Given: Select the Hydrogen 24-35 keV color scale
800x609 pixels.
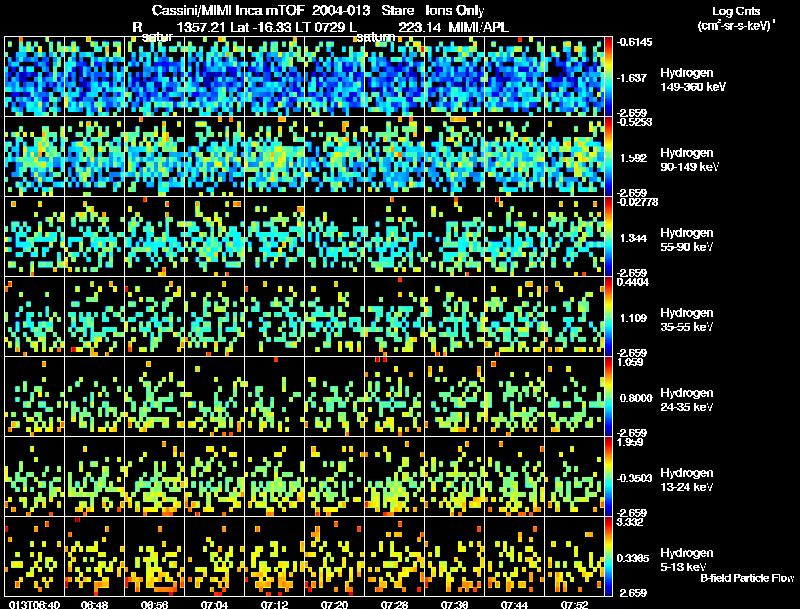Looking at the screenshot, I should point(608,396).
